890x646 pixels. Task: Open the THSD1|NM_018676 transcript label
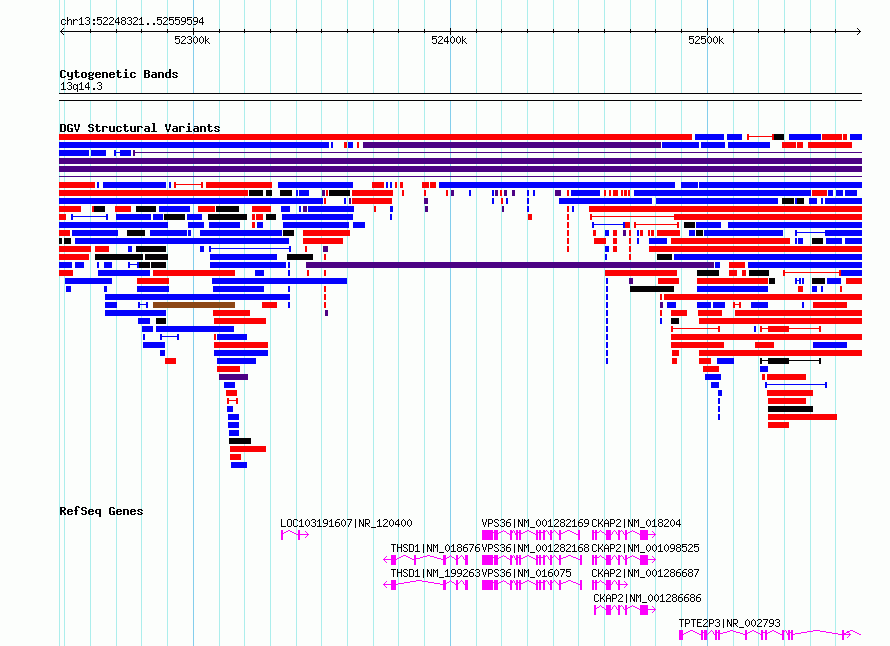(x=435, y=548)
